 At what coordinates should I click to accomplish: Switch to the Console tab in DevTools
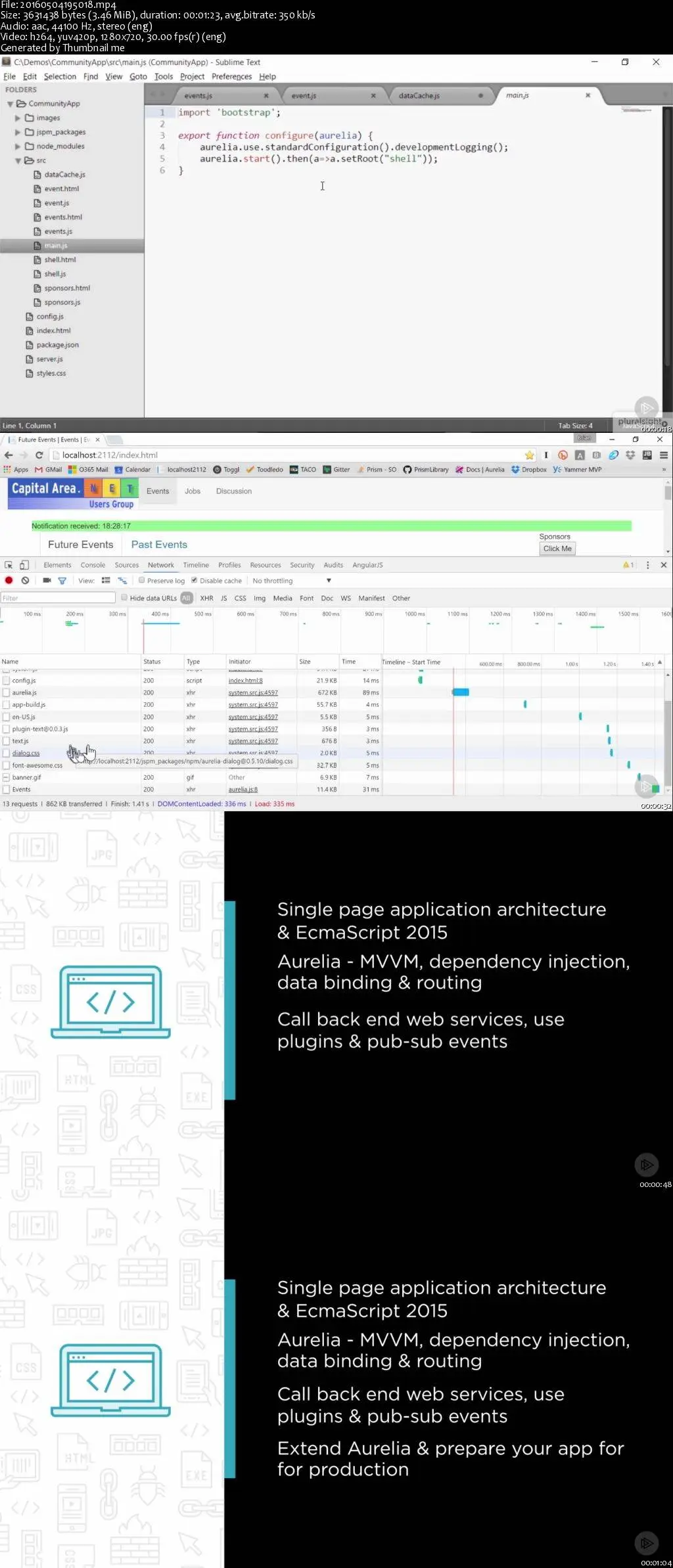click(x=93, y=565)
